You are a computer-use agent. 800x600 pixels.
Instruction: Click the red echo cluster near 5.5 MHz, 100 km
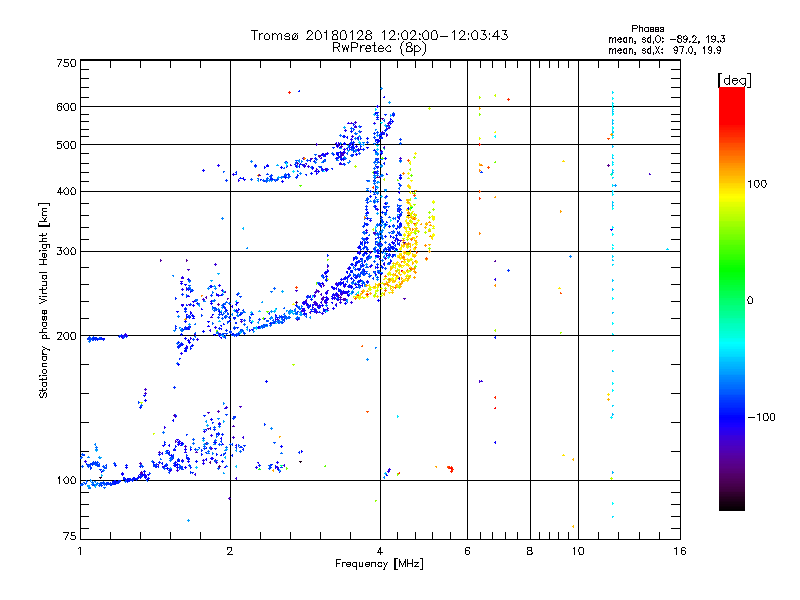pos(451,469)
